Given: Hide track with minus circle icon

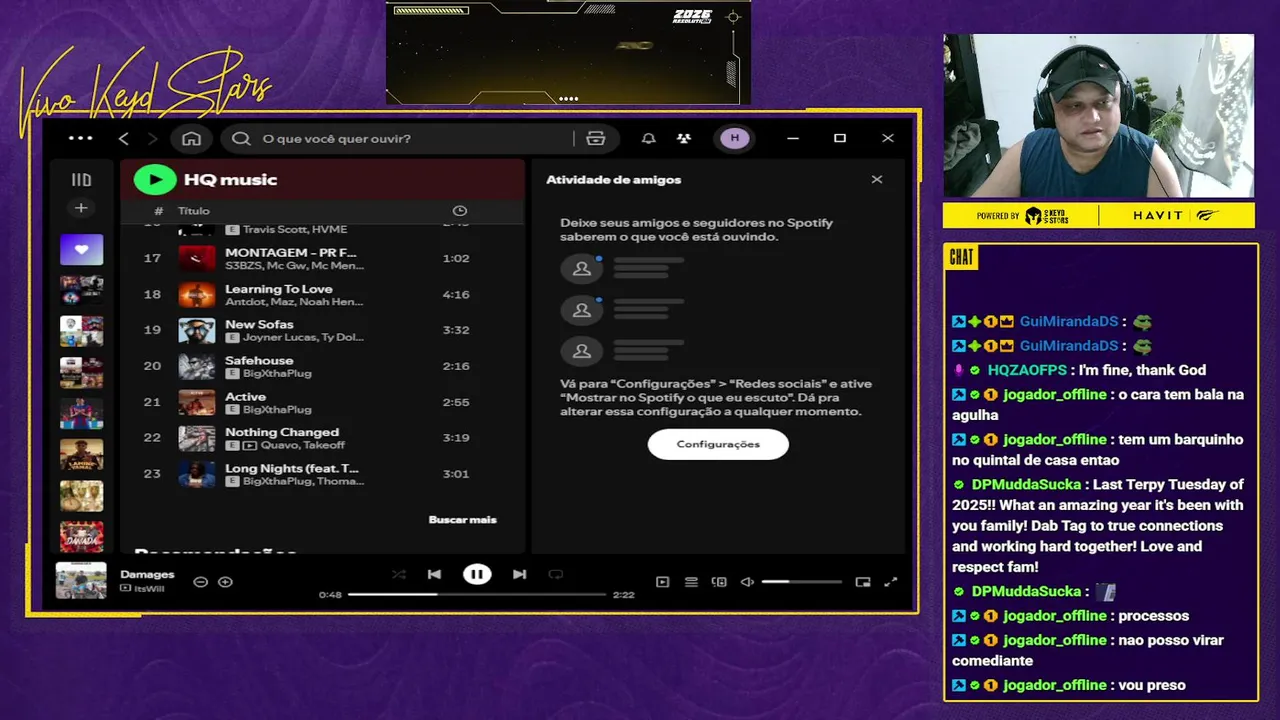Looking at the screenshot, I should (x=200, y=581).
